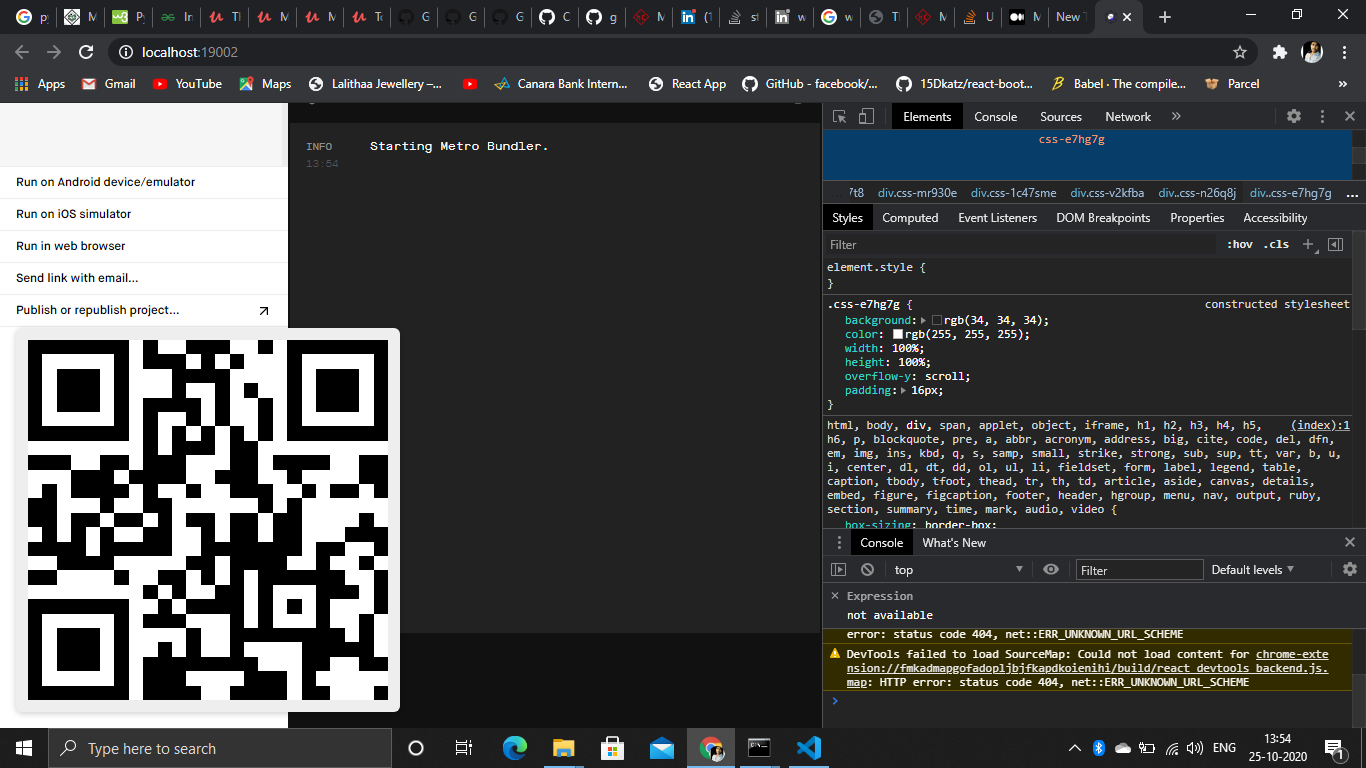This screenshot has height=768, width=1366.
Task: Click the console Filter input
Action: [1139, 570]
